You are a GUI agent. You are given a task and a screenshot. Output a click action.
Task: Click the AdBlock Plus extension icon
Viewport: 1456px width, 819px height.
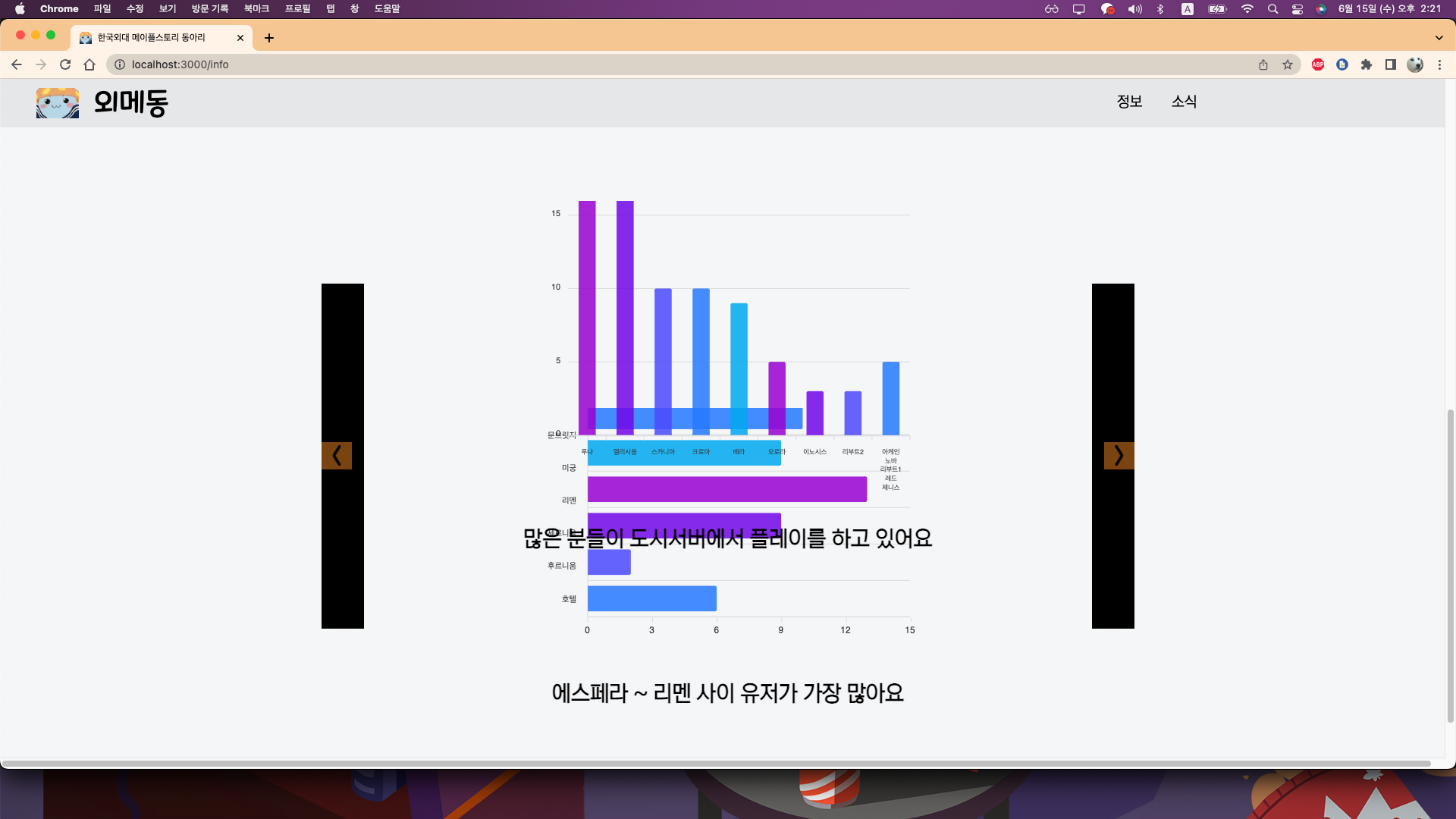[x=1318, y=64]
